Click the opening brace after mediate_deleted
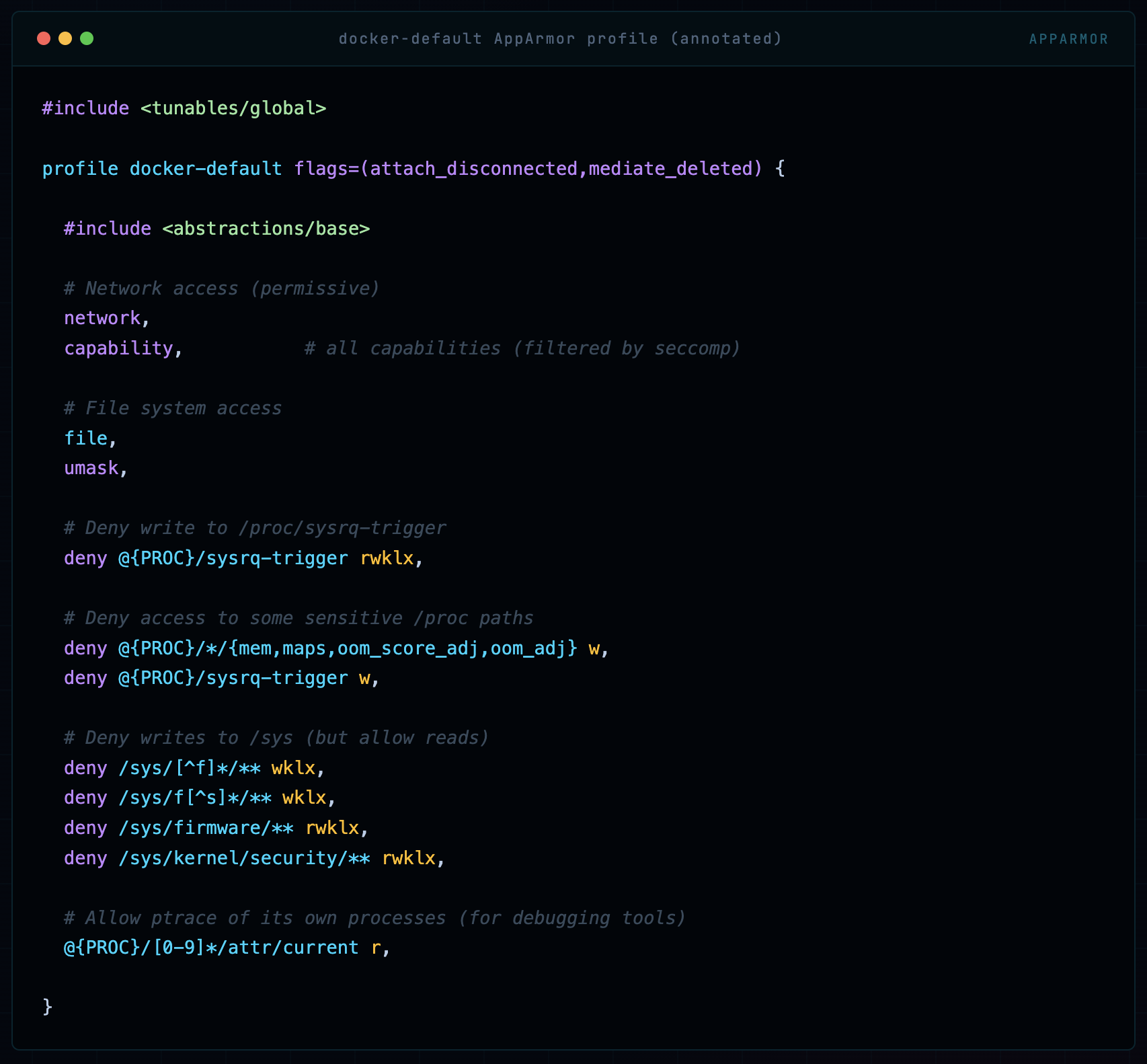Screen dimensions: 1147x1064 779,169
